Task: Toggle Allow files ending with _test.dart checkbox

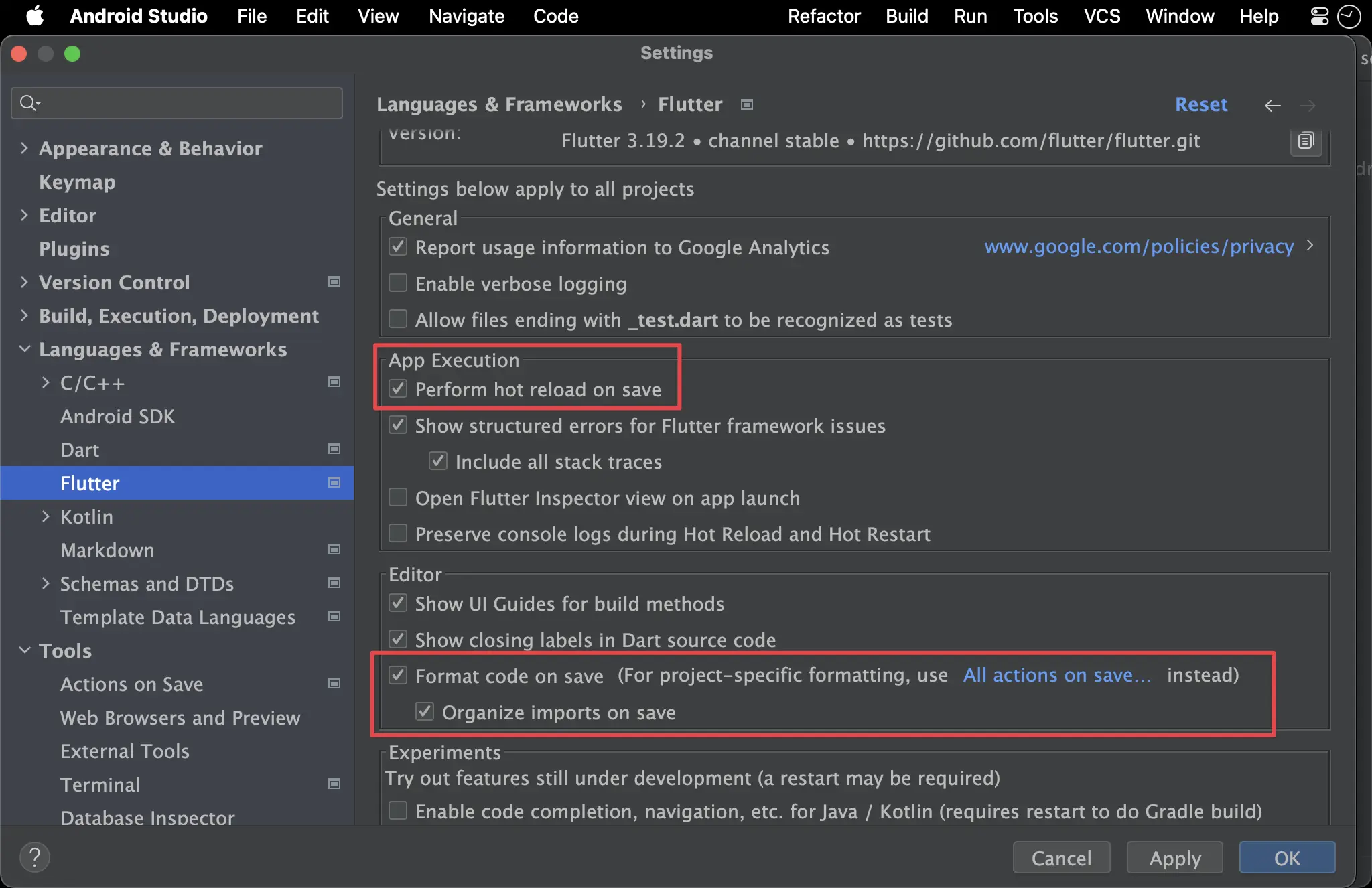Action: pyautogui.click(x=398, y=319)
